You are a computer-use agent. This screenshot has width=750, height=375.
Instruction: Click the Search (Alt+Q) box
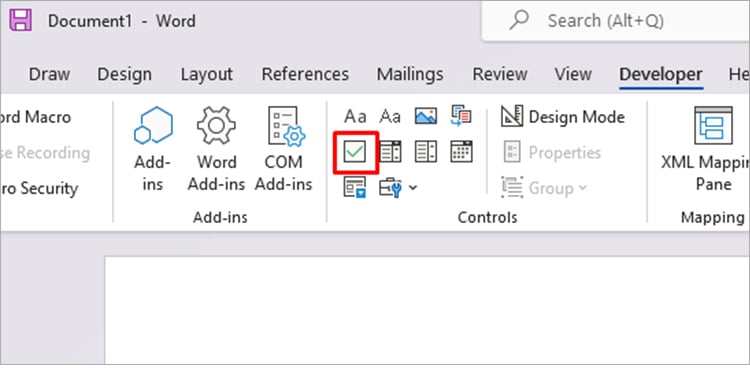[616, 21]
